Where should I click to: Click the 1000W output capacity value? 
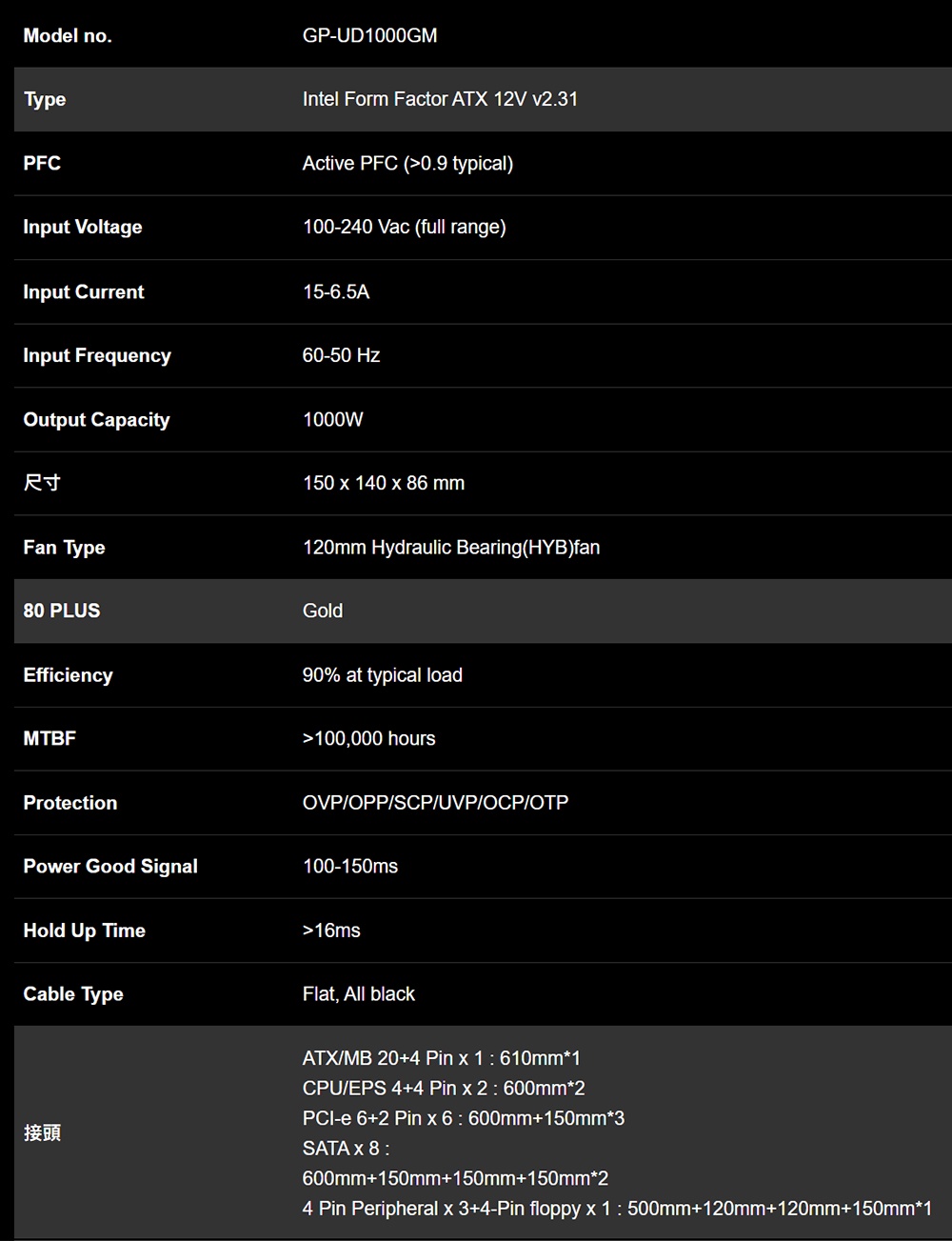point(332,420)
